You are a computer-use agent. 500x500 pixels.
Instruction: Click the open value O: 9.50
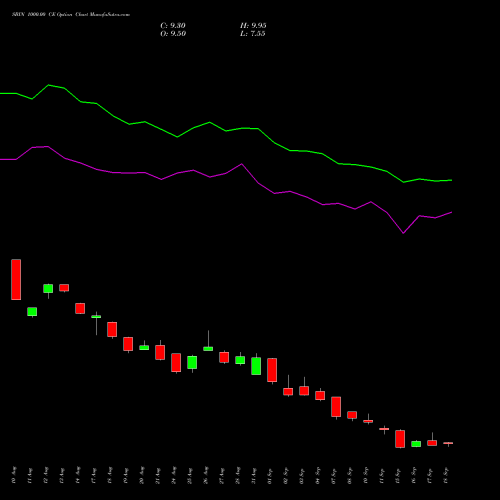click(173, 34)
